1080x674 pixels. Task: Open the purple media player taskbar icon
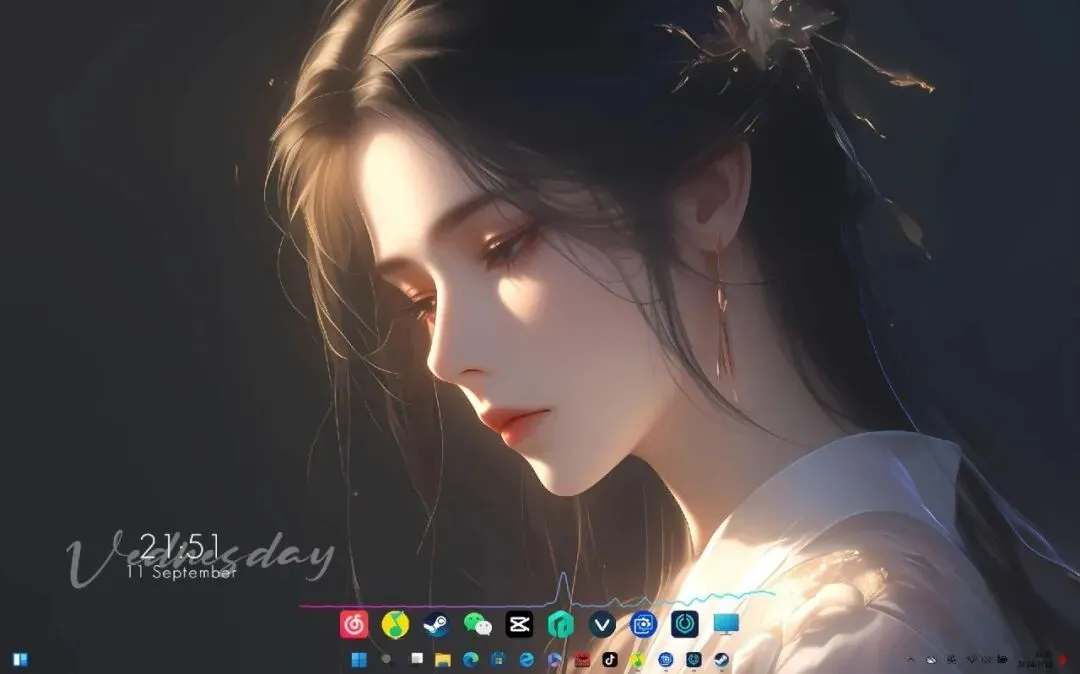pos(554,660)
